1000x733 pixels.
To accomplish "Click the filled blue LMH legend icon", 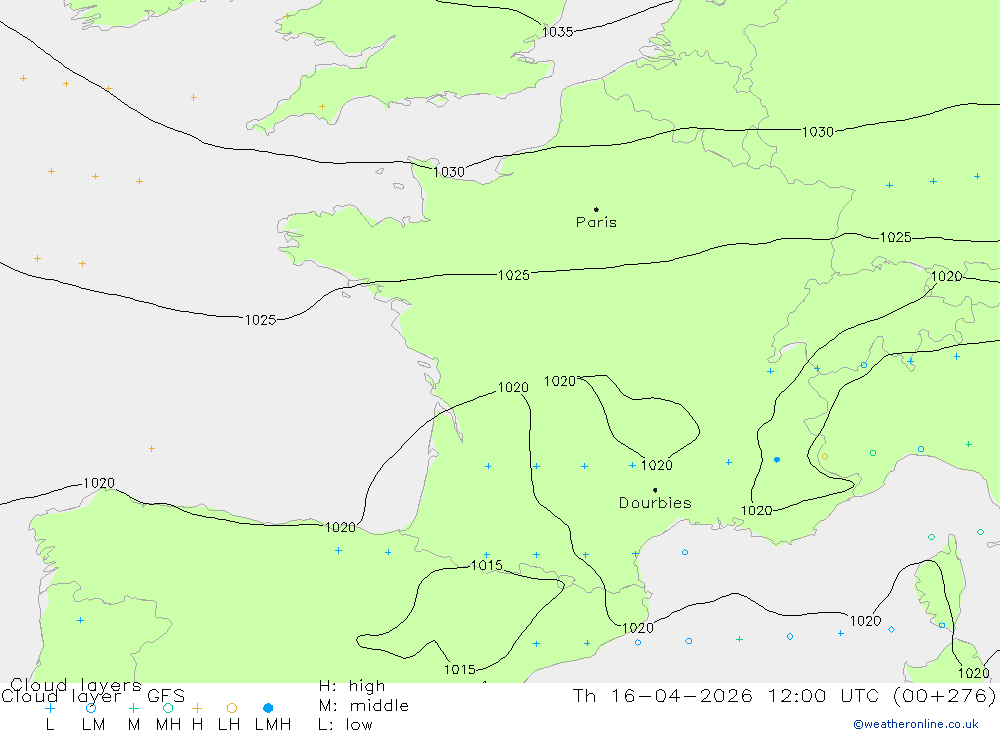I will click(x=268, y=708).
